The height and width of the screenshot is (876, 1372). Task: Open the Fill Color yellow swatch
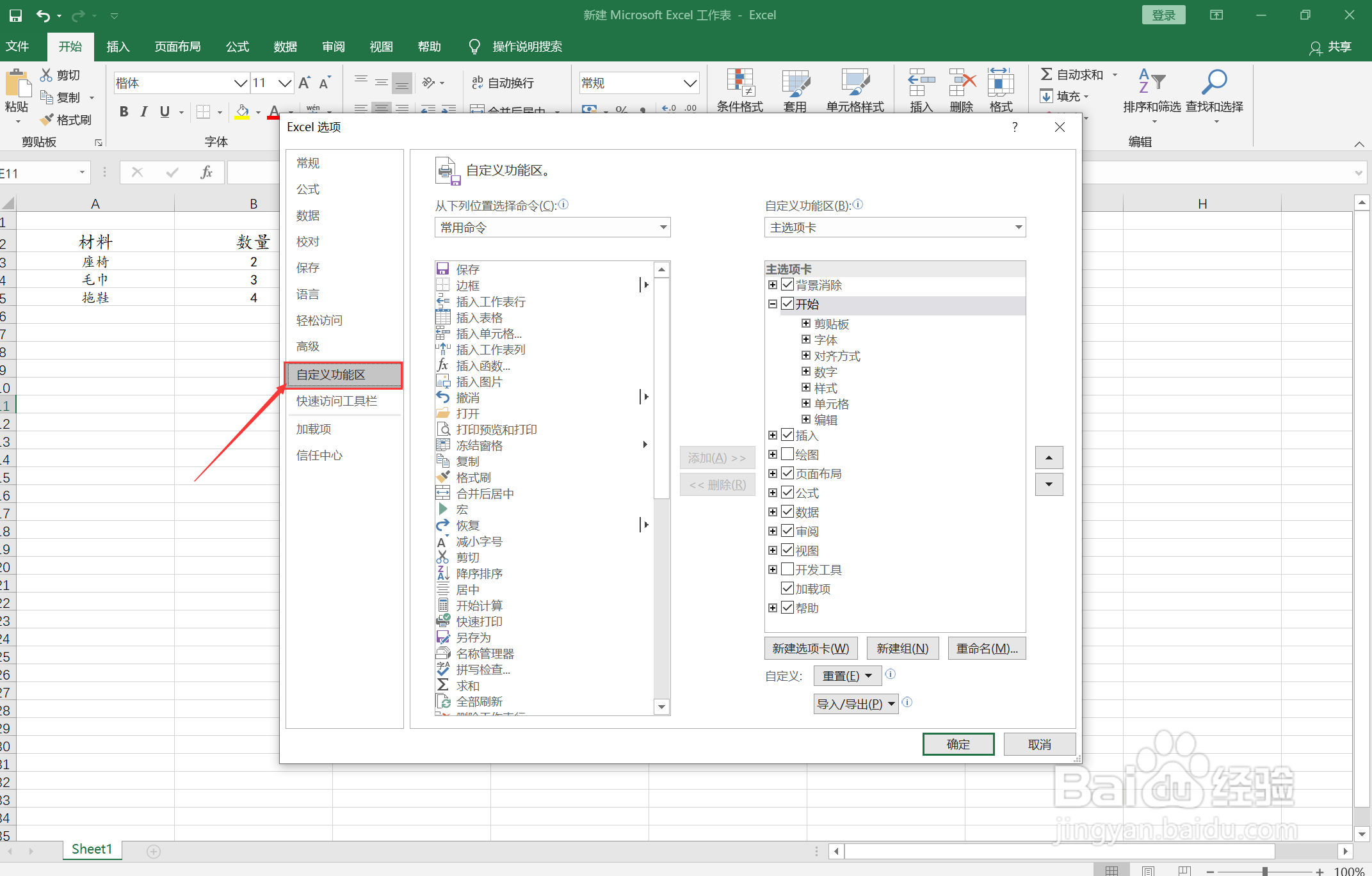point(242,111)
